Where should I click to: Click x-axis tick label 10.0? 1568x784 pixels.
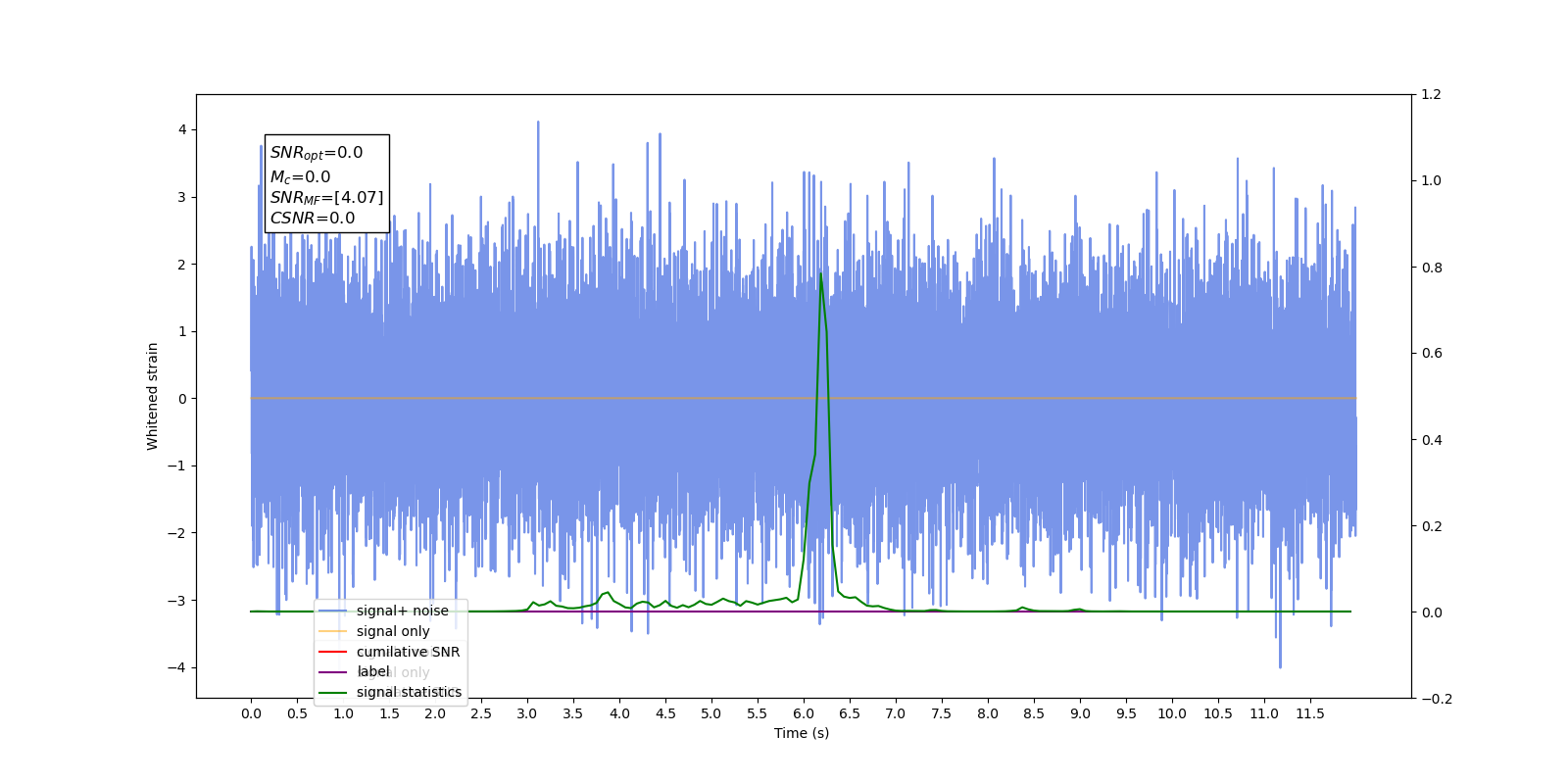(x=1172, y=713)
